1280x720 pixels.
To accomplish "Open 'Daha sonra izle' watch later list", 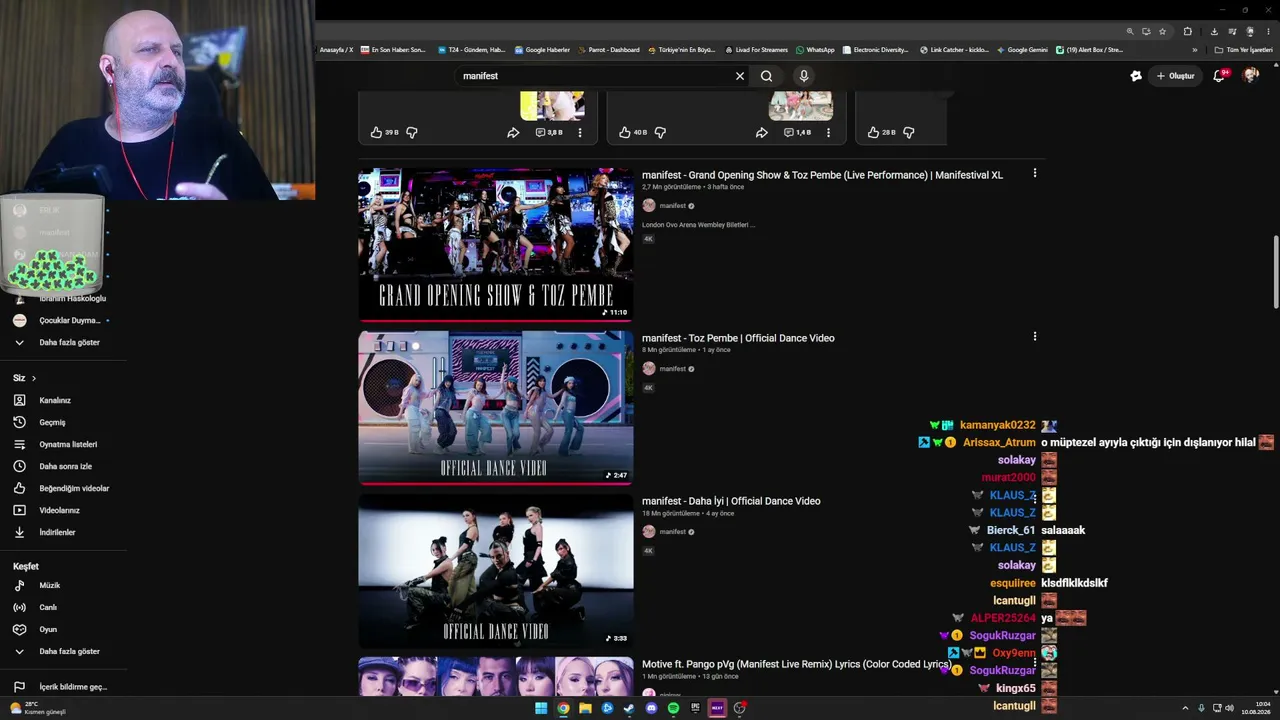I will coord(63,466).
